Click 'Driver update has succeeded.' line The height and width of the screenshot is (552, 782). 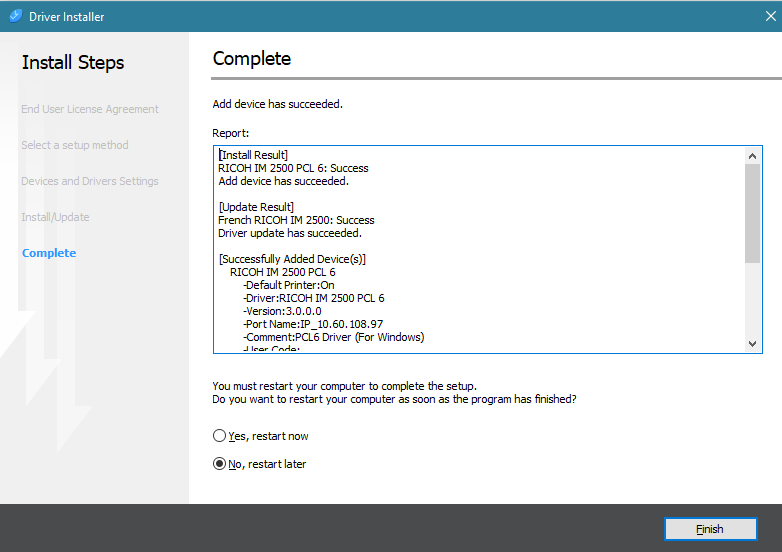click(290, 233)
